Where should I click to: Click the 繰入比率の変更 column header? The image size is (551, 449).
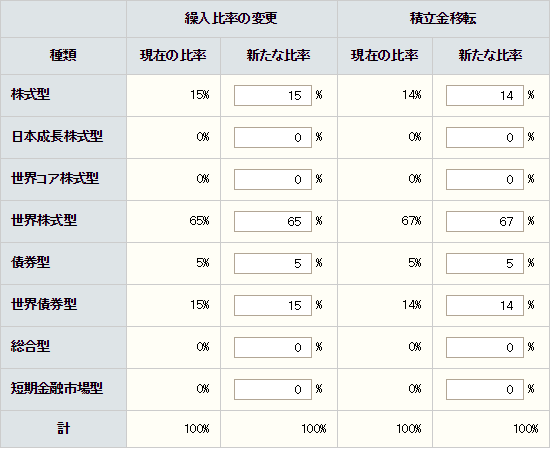tap(232, 19)
